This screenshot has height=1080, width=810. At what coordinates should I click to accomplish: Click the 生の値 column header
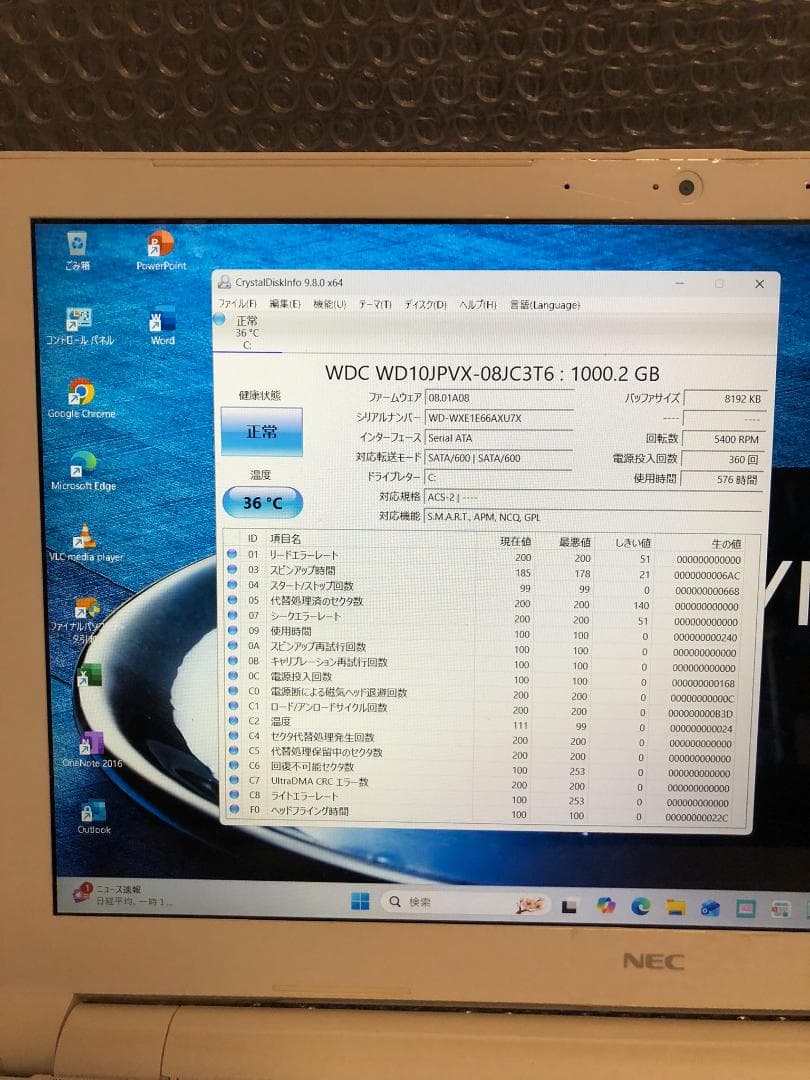click(726, 544)
